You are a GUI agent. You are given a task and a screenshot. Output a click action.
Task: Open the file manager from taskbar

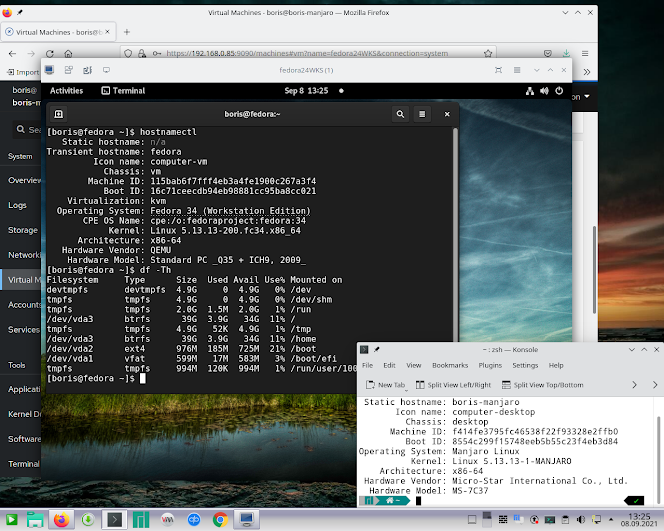36,520
